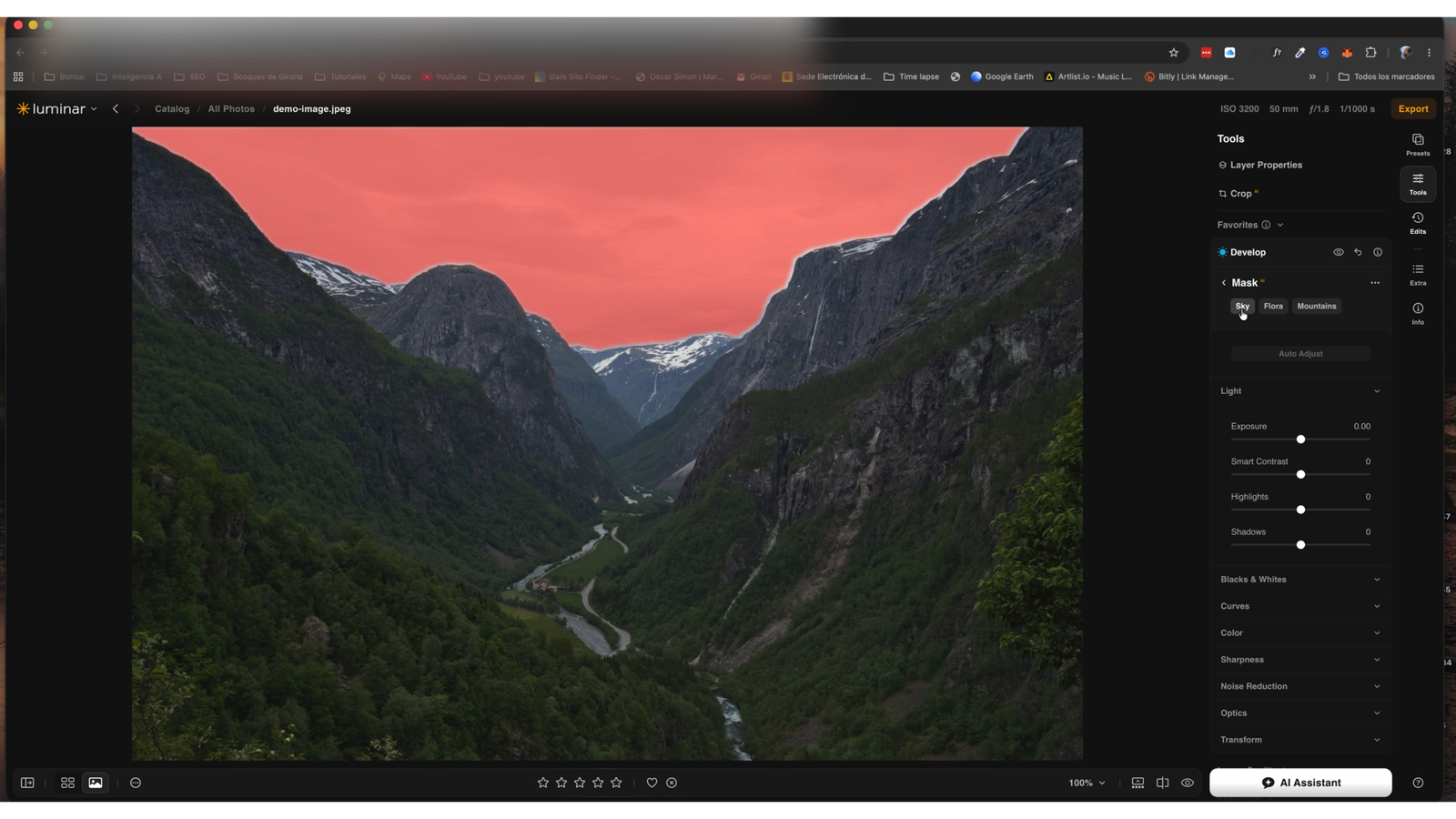Open the Crop tool

point(1239,194)
